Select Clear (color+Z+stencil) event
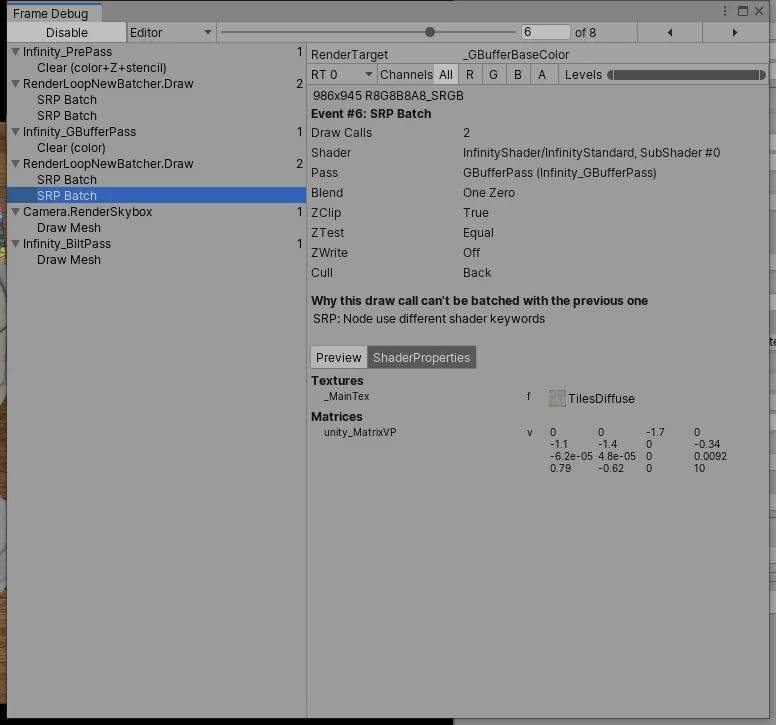This screenshot has width=776, height=725. (x=156, y=68)
